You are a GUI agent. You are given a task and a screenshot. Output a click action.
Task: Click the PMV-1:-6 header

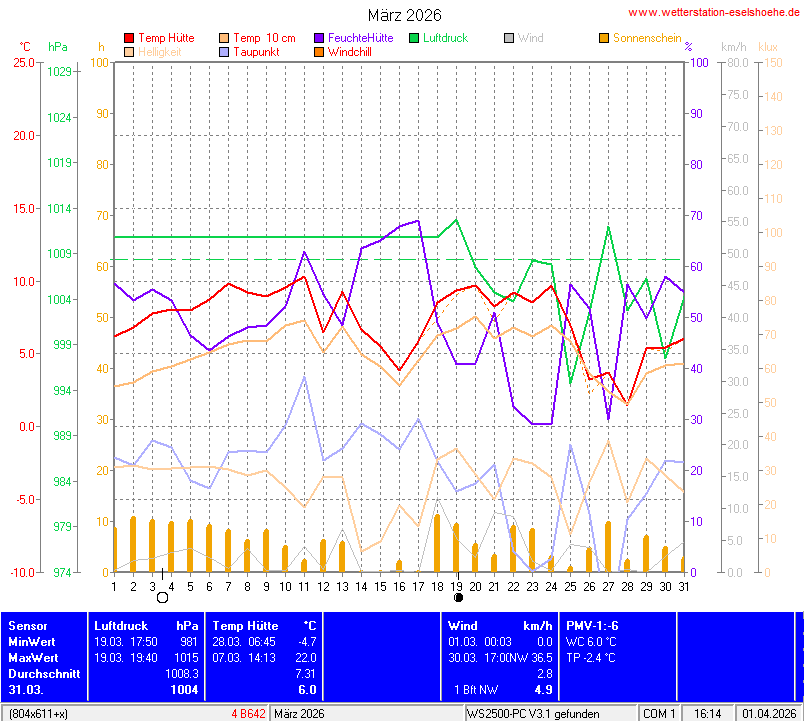point(592,626)
